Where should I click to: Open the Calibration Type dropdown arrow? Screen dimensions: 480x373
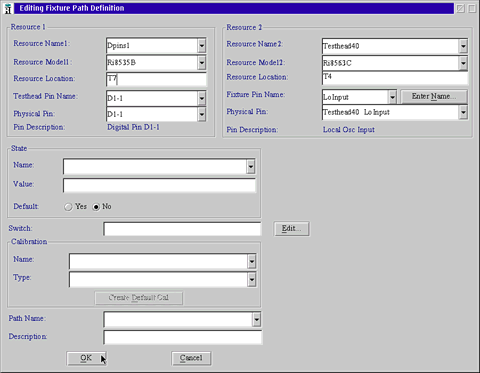(x=252, y=279)
